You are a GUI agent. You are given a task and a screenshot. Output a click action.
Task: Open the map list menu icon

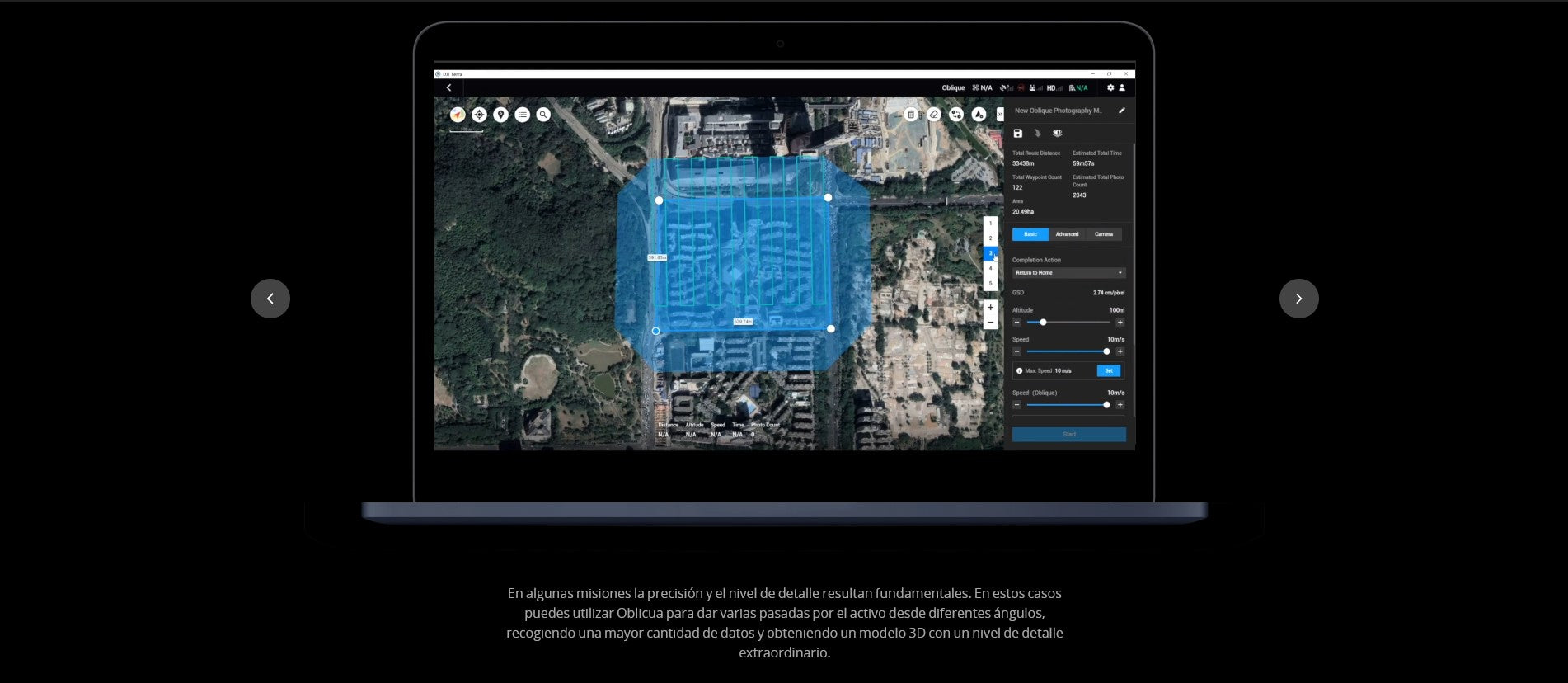[x=522, y=115]
